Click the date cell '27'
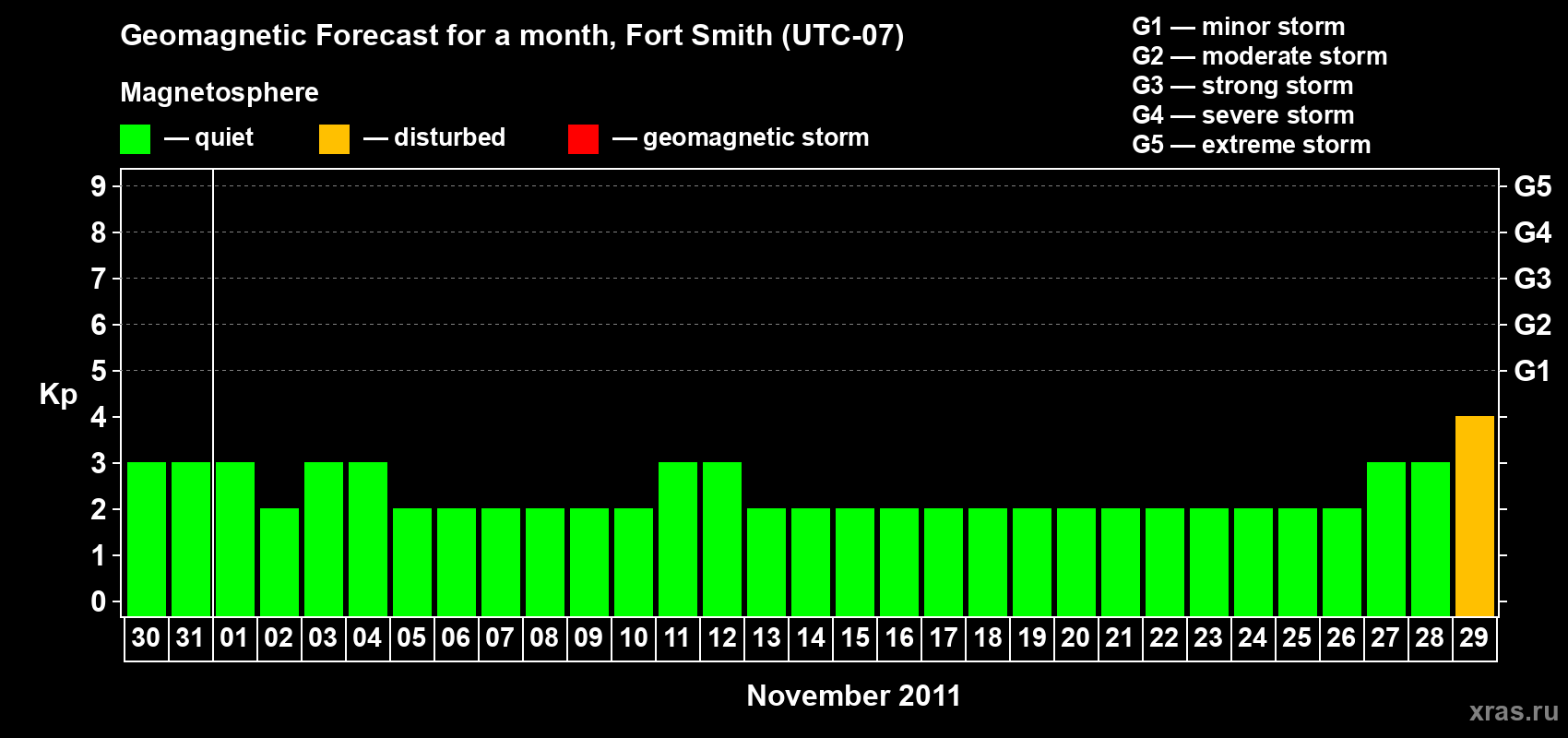 pos(1385,638)
